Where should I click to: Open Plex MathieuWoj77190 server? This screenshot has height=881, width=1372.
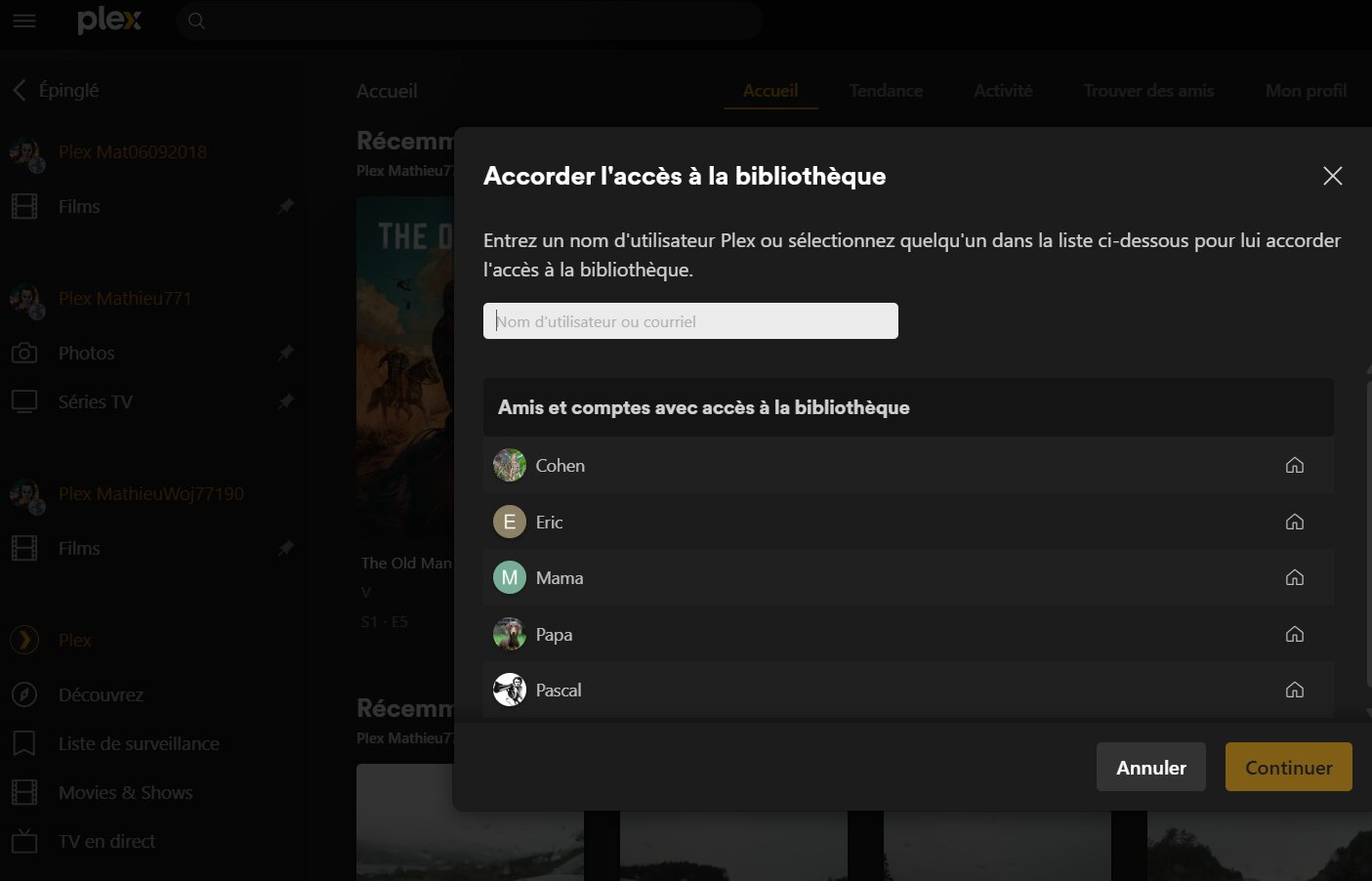(151, 493)
